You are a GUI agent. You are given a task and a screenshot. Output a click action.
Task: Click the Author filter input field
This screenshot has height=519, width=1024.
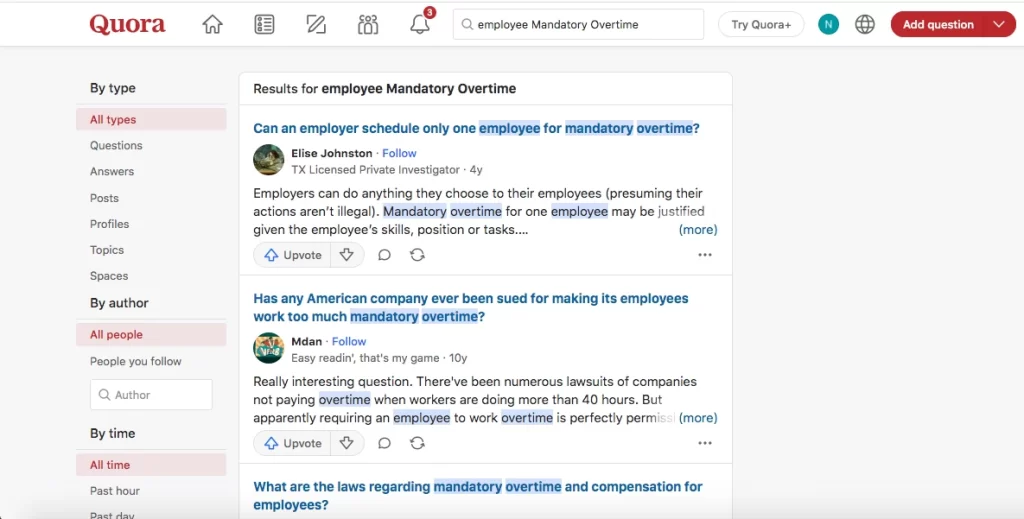point(151,395)
